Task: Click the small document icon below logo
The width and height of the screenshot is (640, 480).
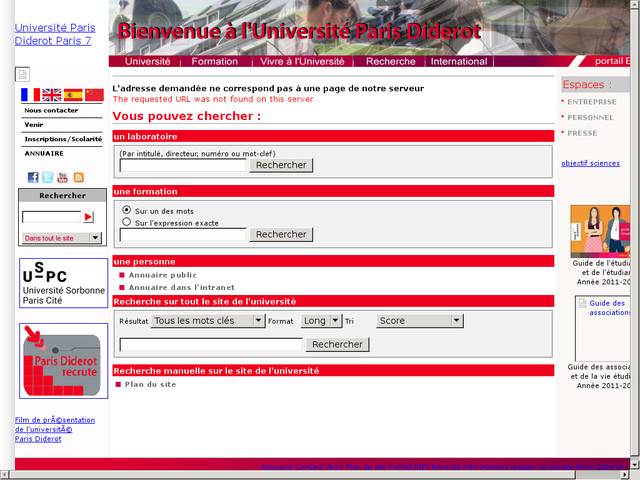Action: (22, 74)
